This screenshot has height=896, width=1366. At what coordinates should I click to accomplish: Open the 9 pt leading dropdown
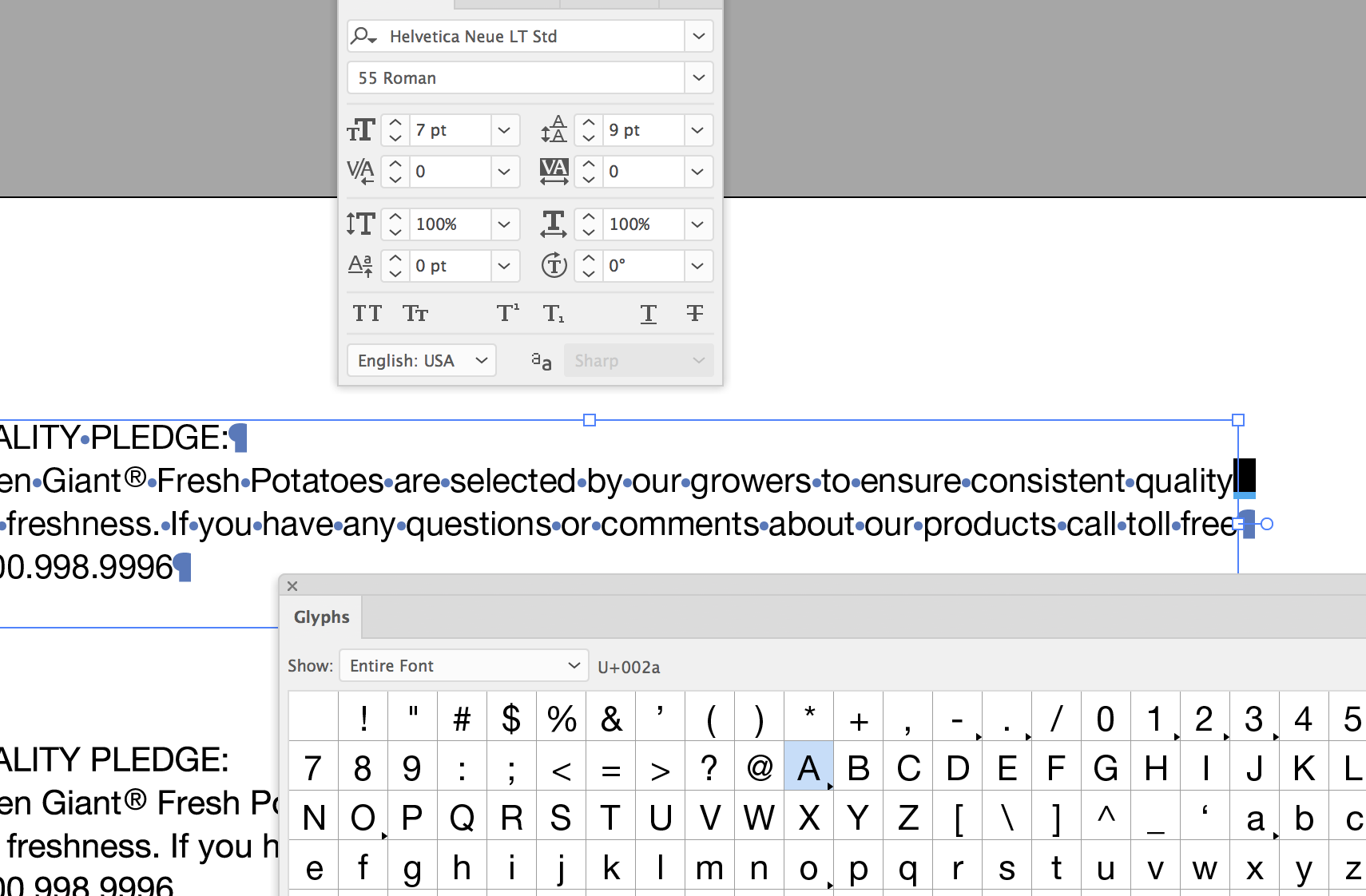[x=697, y=130]
